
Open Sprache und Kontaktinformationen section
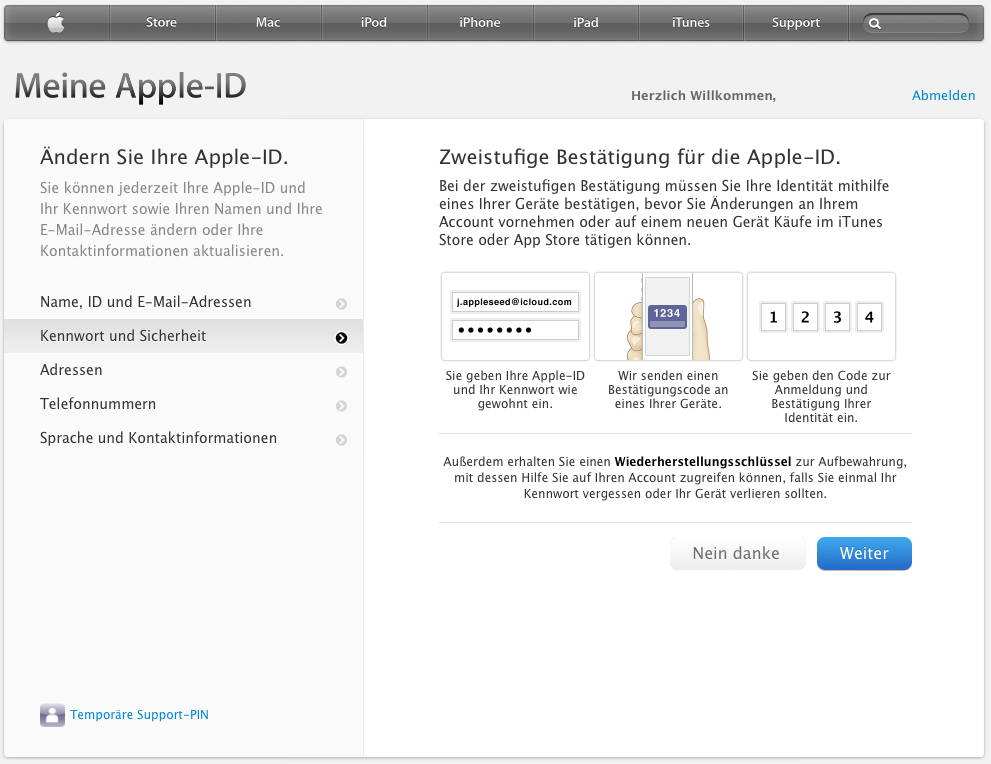(183, 439)
